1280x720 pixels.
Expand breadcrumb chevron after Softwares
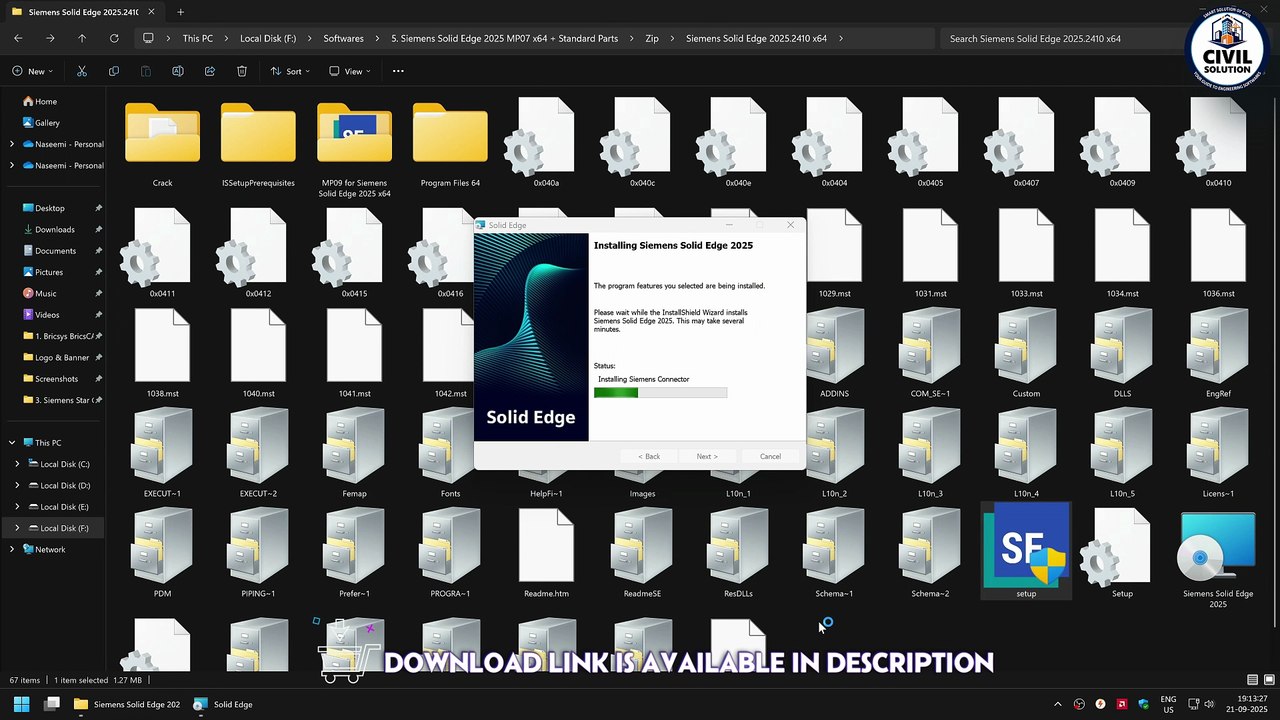377,38
